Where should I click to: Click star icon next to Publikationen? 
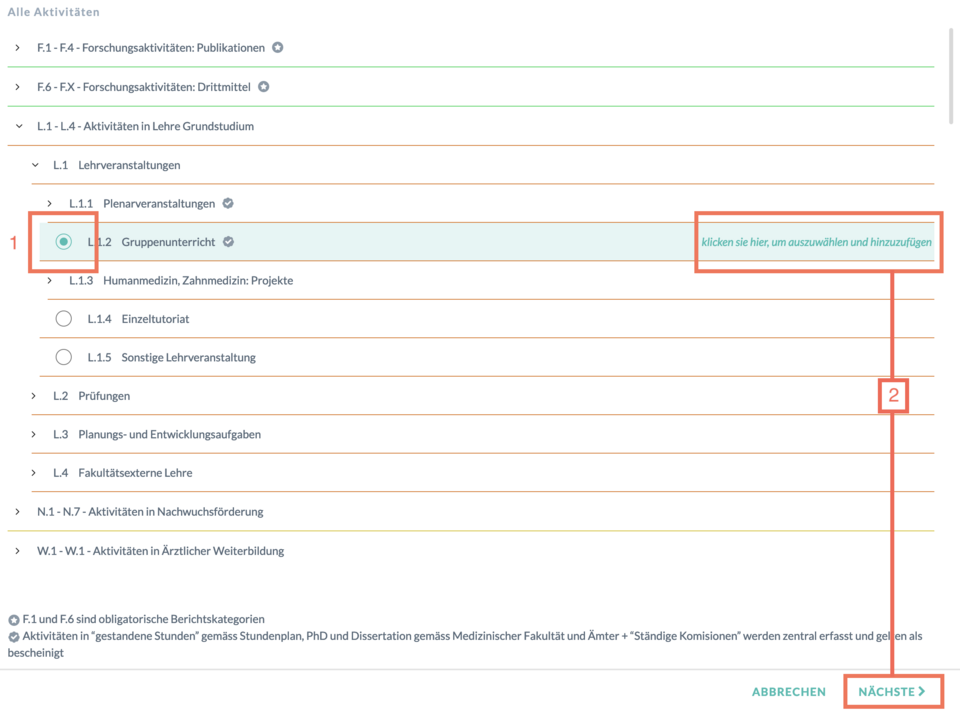coord(278,48)
